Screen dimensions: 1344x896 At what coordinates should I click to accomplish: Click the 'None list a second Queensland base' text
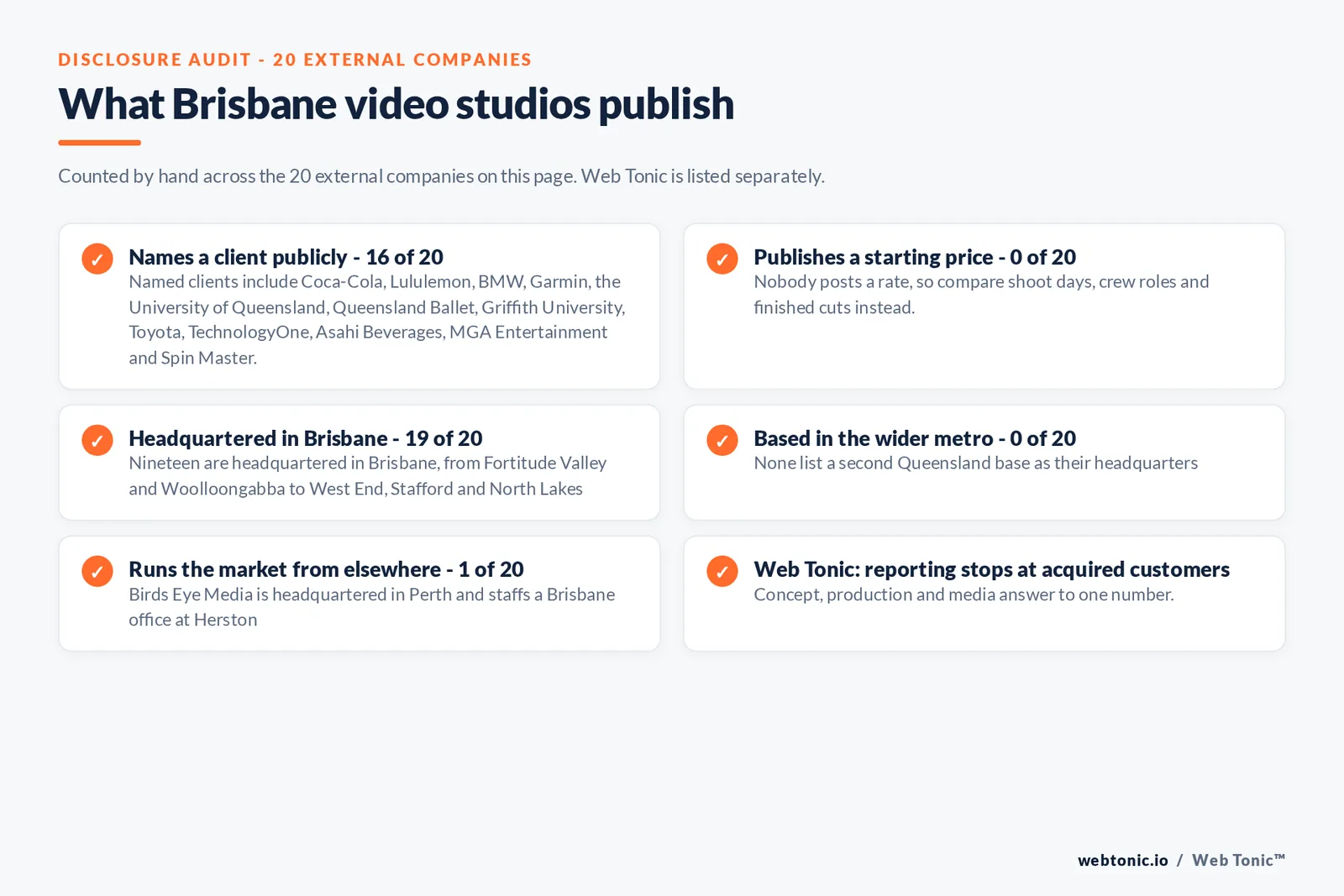point(976,463)
